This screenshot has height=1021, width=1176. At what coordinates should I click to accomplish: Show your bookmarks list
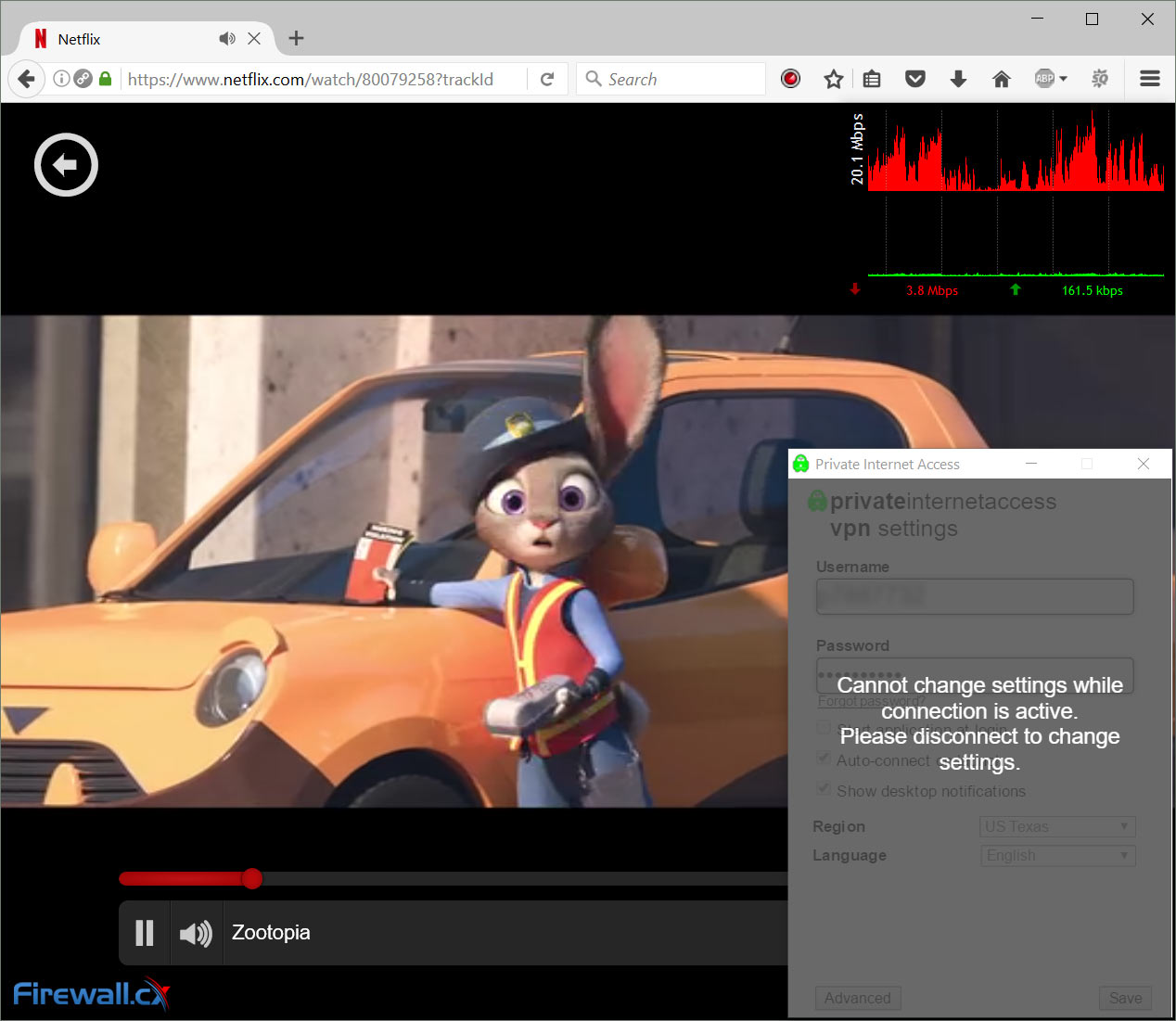pos(872,80)
